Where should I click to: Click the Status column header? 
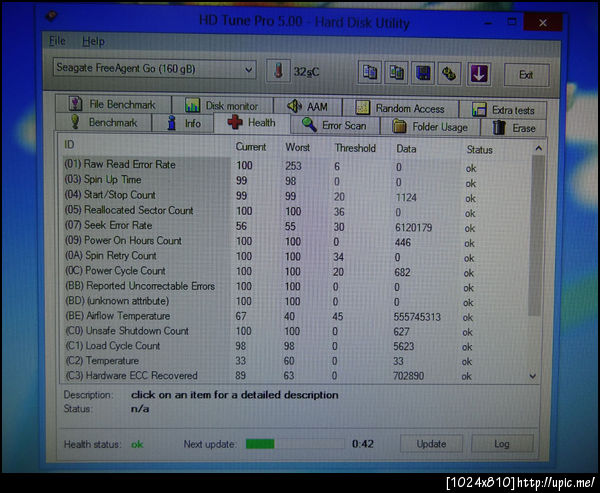click(479, 150)
